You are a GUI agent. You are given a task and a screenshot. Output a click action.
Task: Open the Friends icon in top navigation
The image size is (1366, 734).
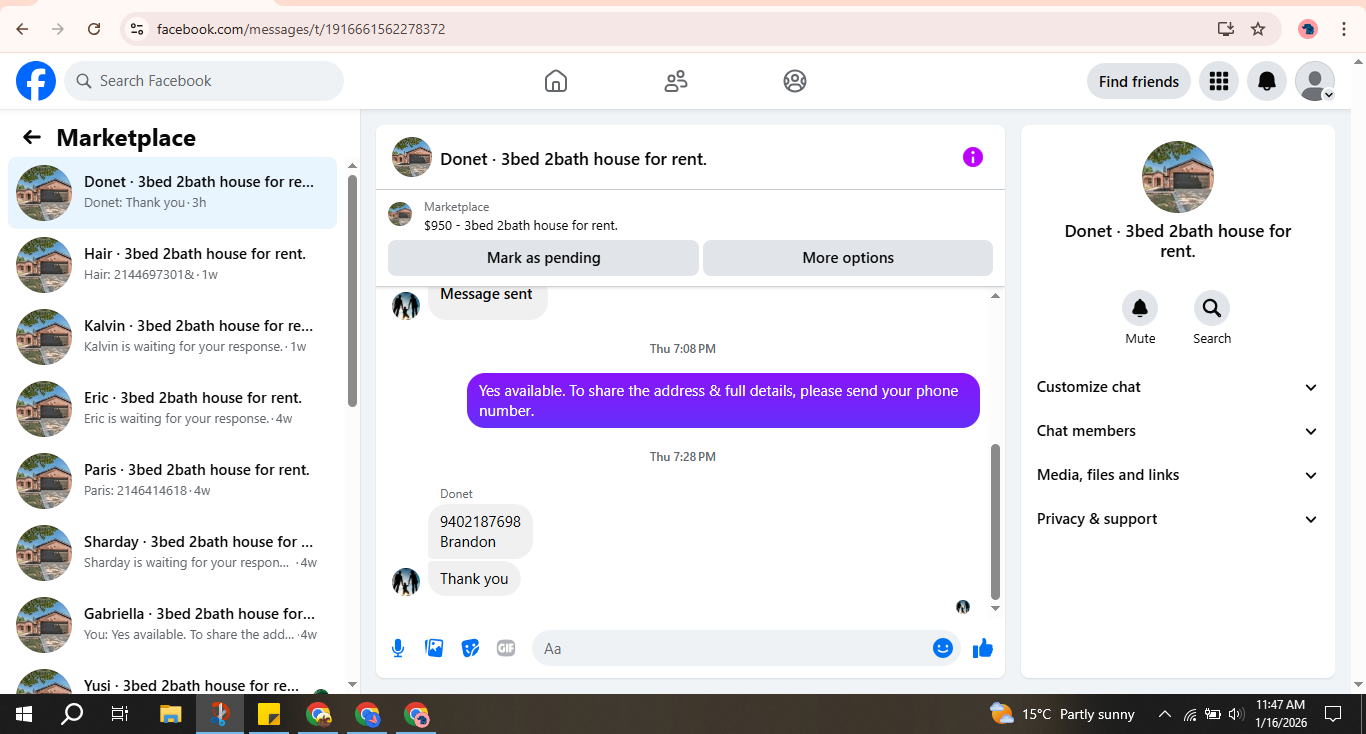(676, 81)
